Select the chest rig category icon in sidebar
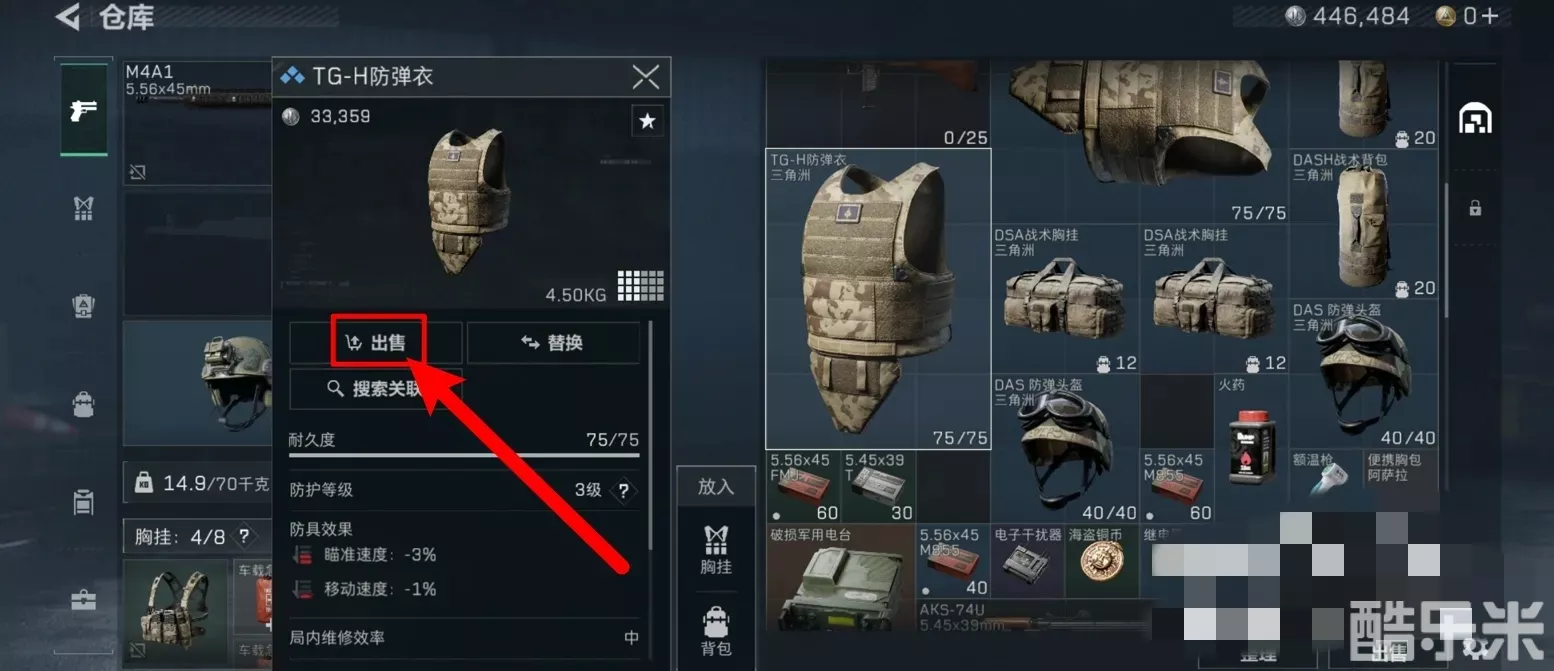The width and height of the screenshot is (1554, 671). point(84,208)
